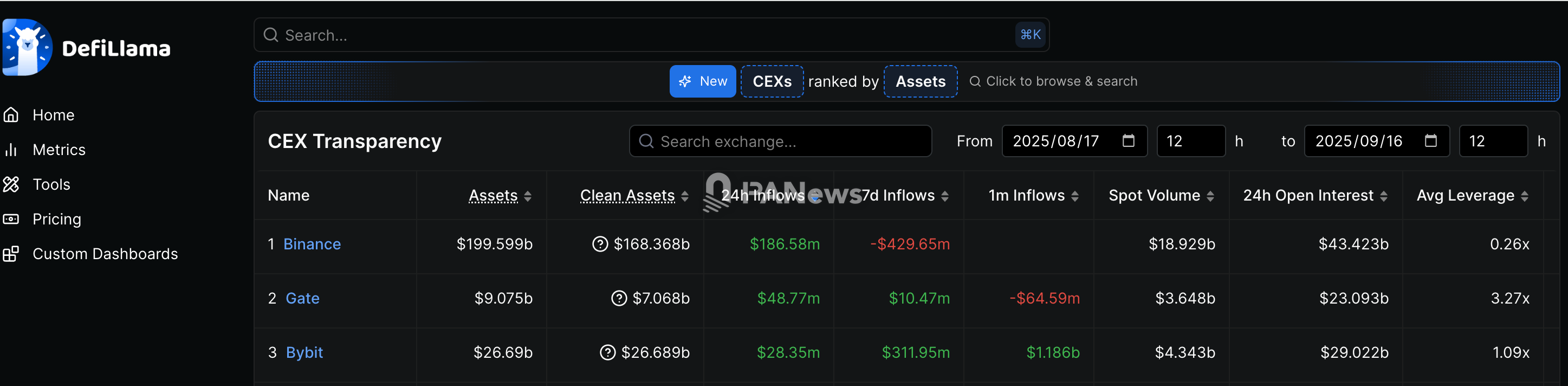Click the To hour field showing 12
1568x386 pixels.
(1493, 141)
